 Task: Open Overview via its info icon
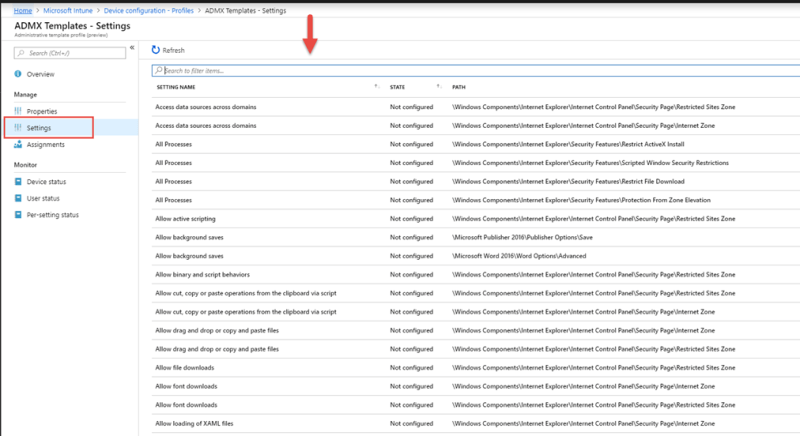tap(18, 74)
